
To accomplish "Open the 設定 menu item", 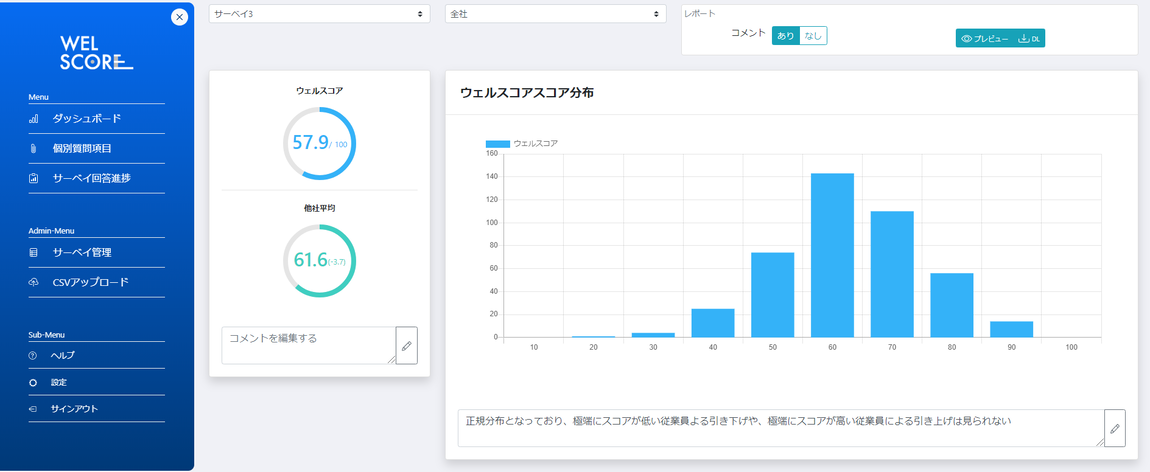I will (x=59, y=382).
